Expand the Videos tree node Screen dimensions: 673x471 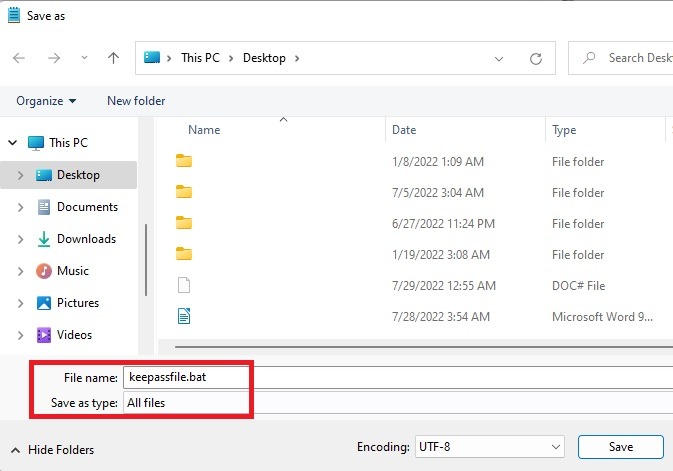pos(20,335)
